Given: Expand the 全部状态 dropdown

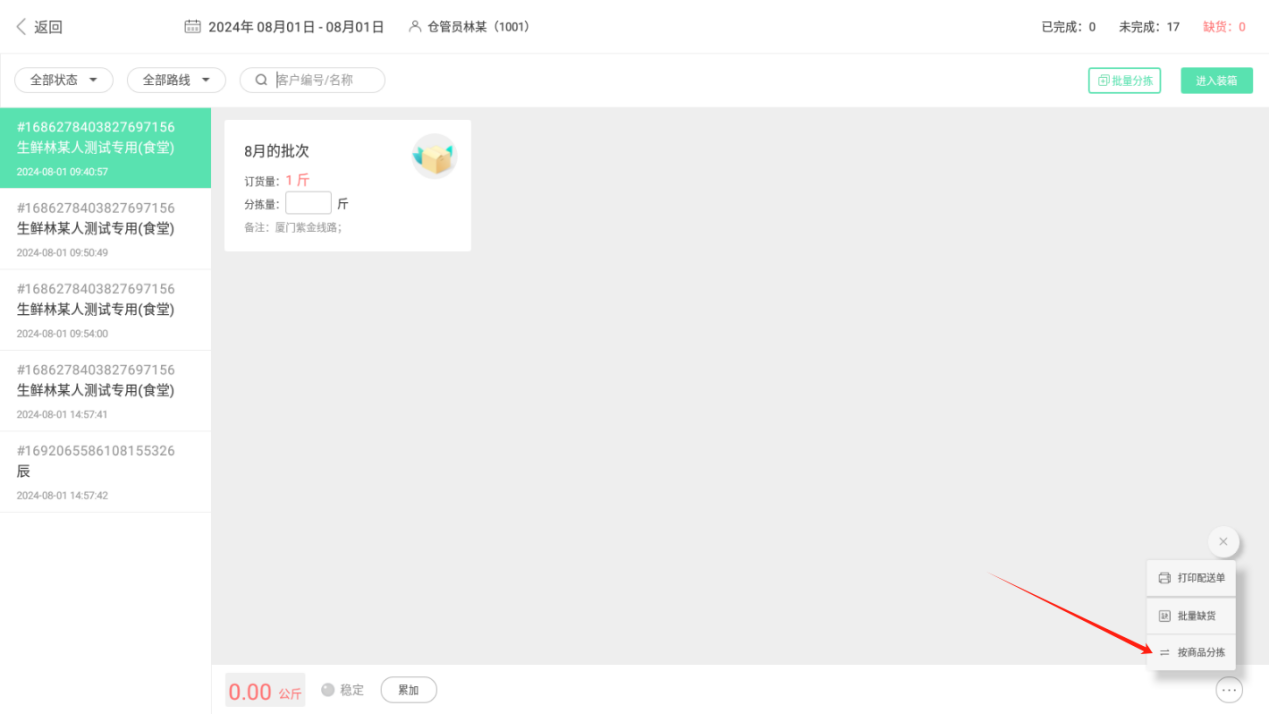Looking at the screenshot, I should pyautogui.click(x=64, y=80).
